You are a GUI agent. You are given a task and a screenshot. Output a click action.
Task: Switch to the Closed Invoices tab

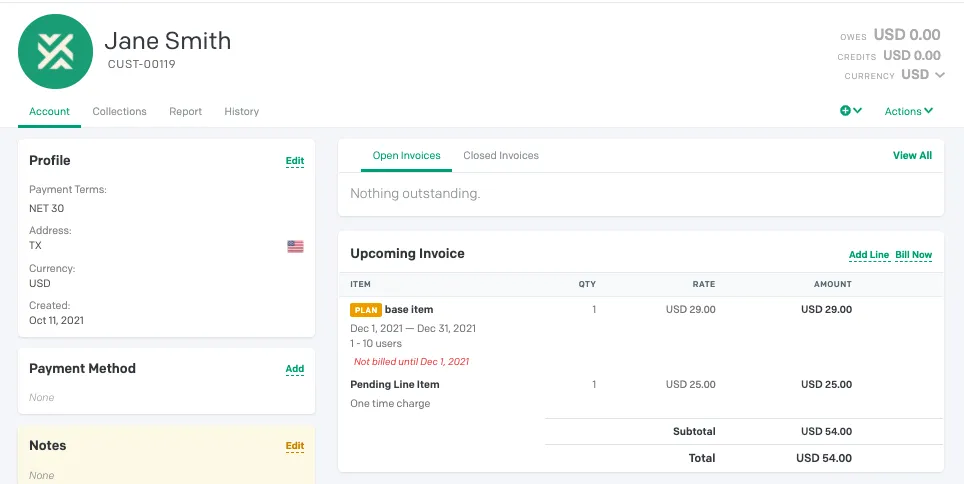501,156
